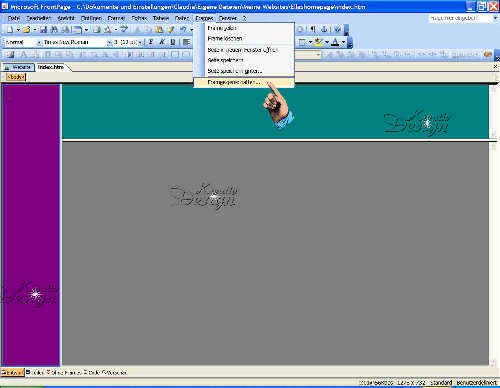Create a new page with the toolbar icon
Viewport: 500px width, 388px height.
point(10,30)
